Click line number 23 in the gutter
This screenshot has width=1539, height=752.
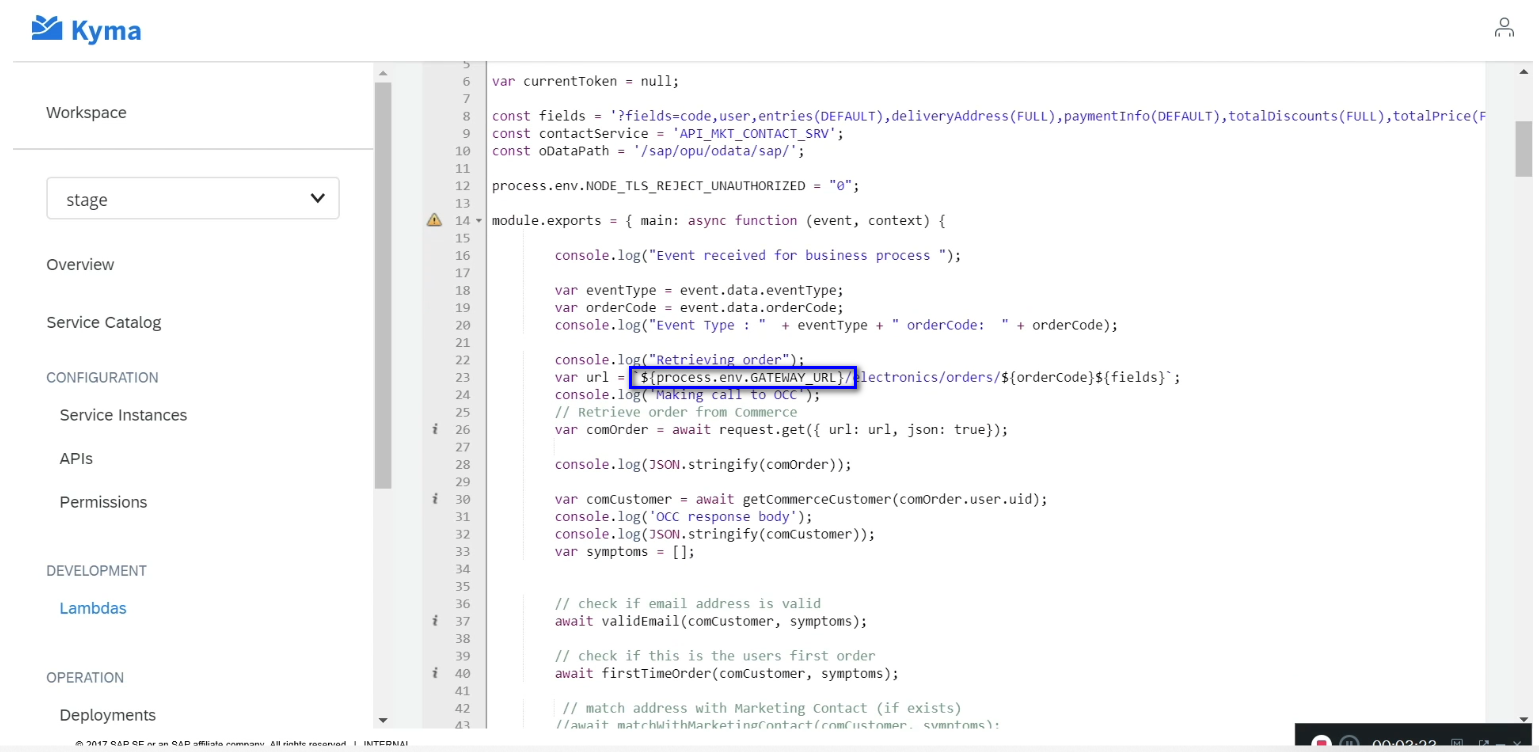point(462,377)
